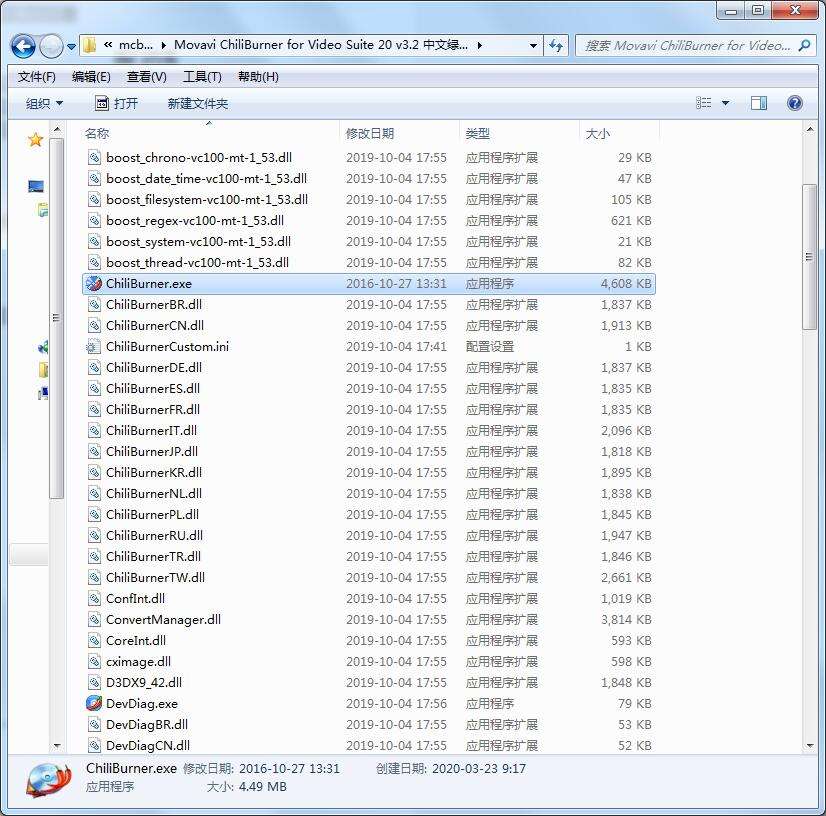The image size is (826, 816).
Task: Open the 文件(F) menu
Action: [36, 77]
